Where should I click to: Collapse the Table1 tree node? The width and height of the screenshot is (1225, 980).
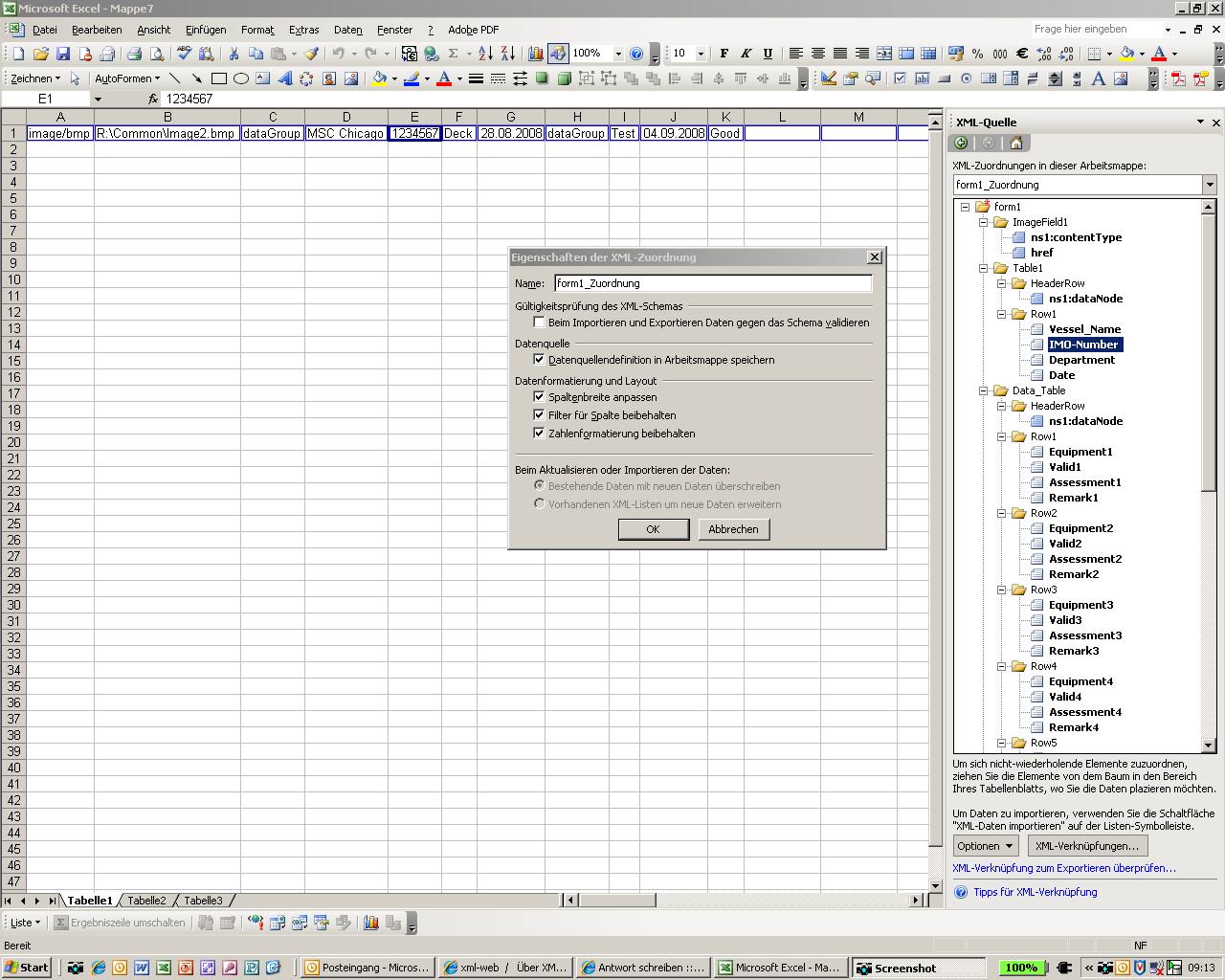pyautogui.click(x=983, y=268)
